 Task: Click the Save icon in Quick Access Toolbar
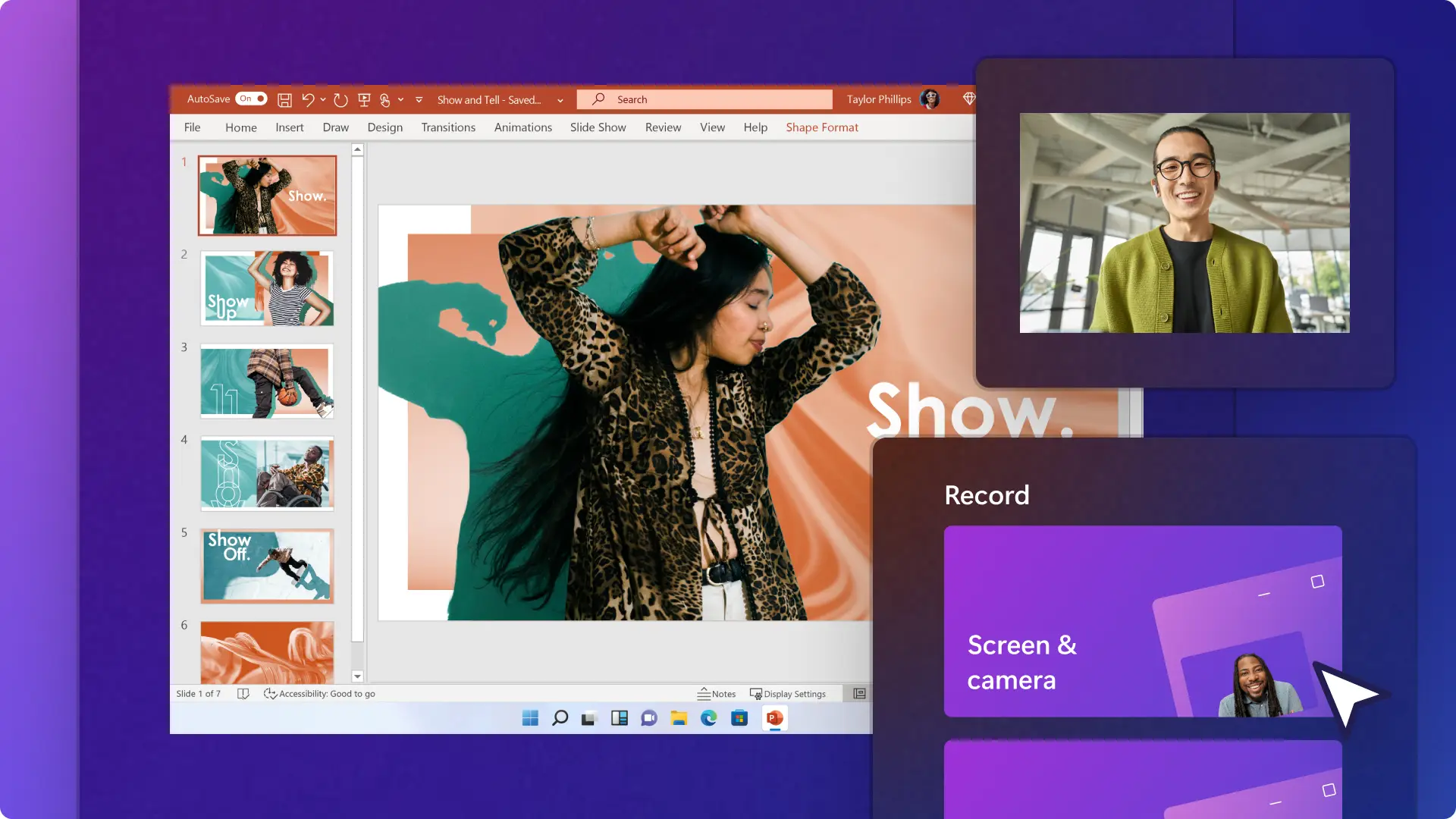click(285, 98)
